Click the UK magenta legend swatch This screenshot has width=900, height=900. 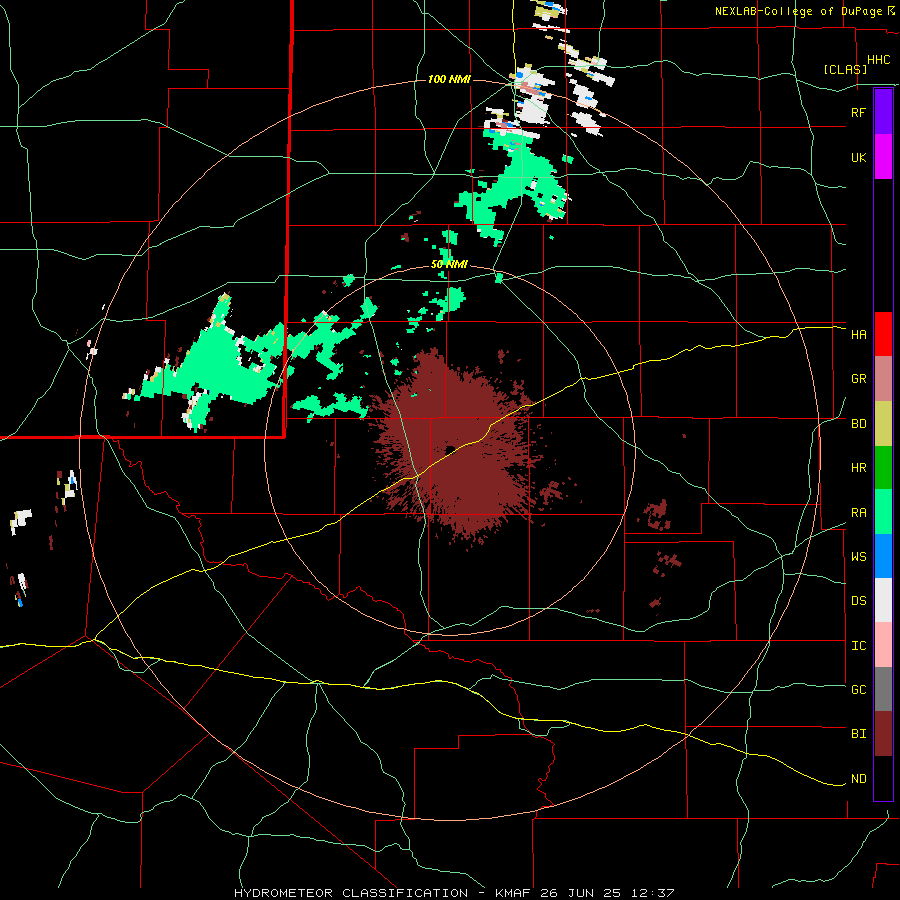pos(883,157)
